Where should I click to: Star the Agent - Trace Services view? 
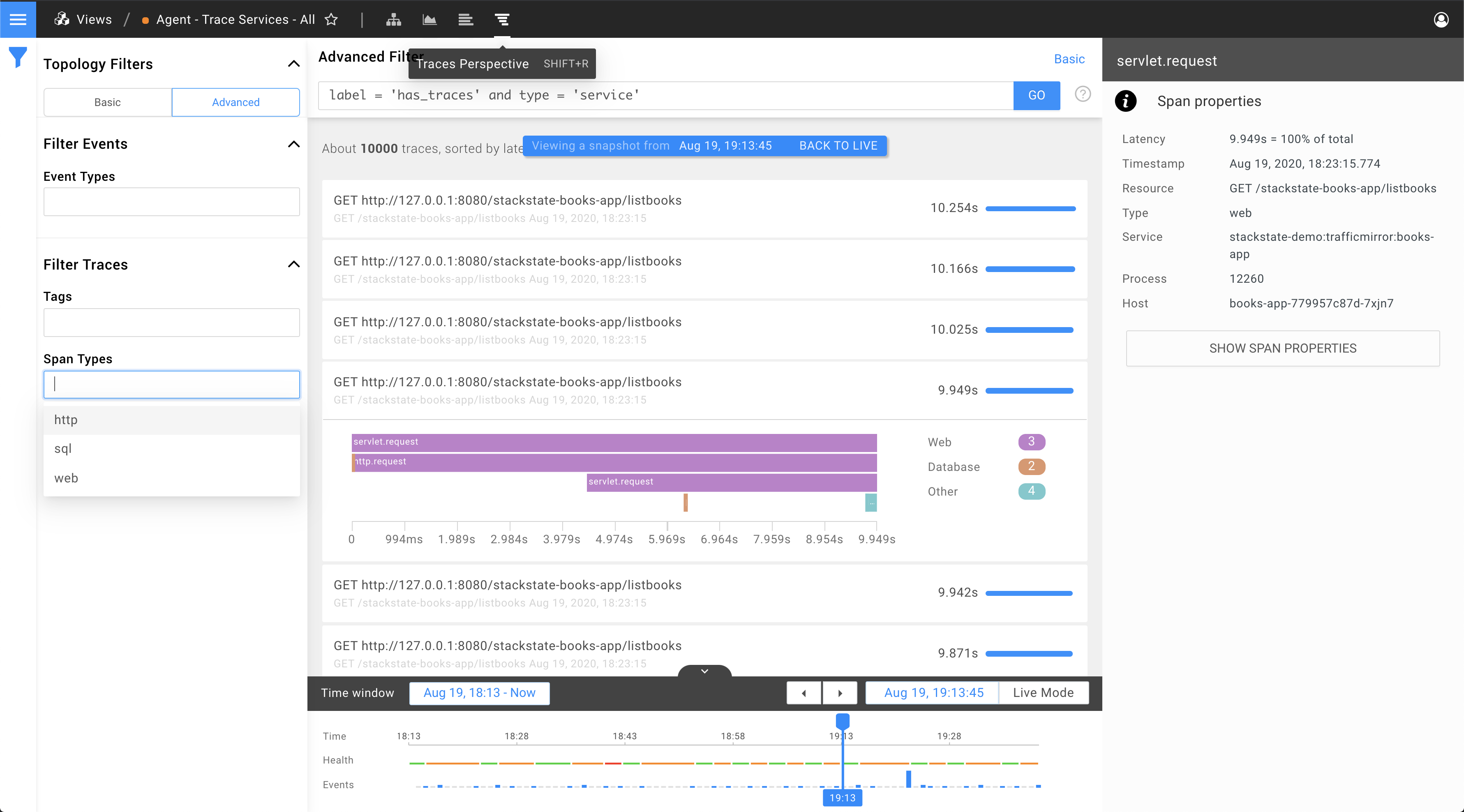[x=331, y=19]
